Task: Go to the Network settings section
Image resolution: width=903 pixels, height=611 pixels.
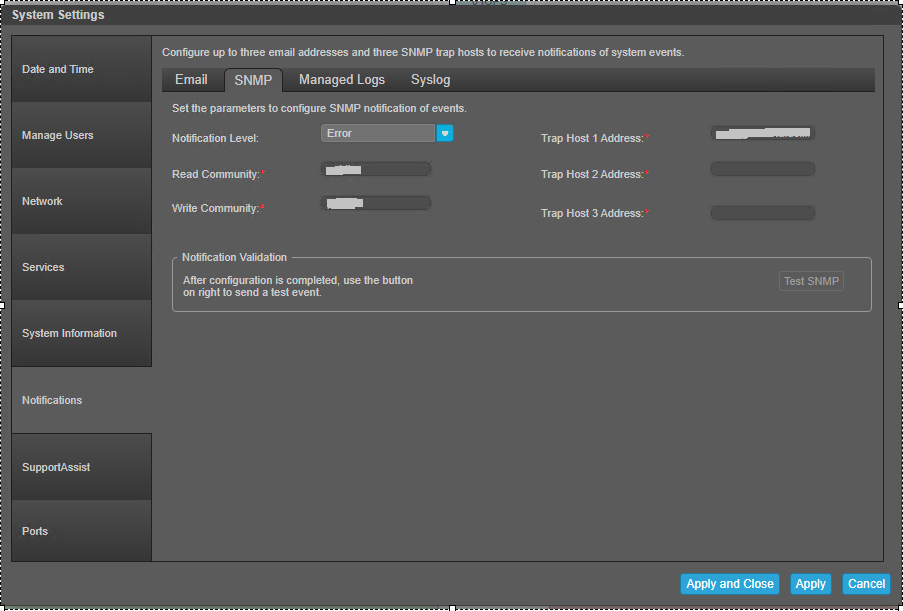Action: tap(81, 201)
